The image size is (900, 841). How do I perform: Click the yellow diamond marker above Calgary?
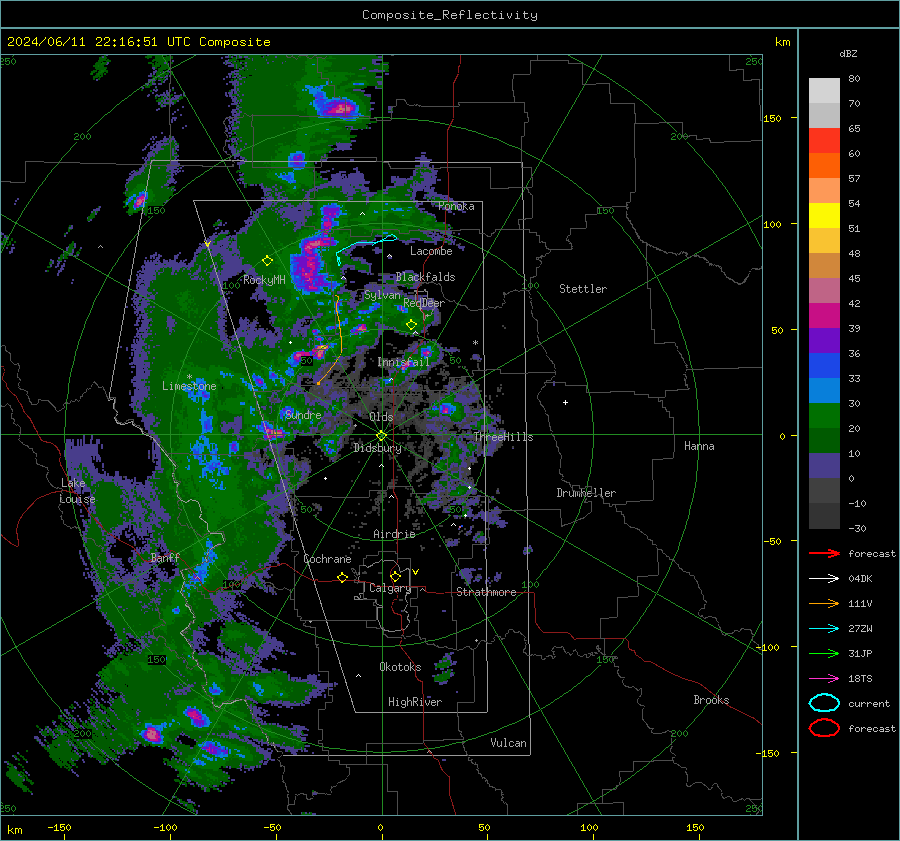point(395,576)
